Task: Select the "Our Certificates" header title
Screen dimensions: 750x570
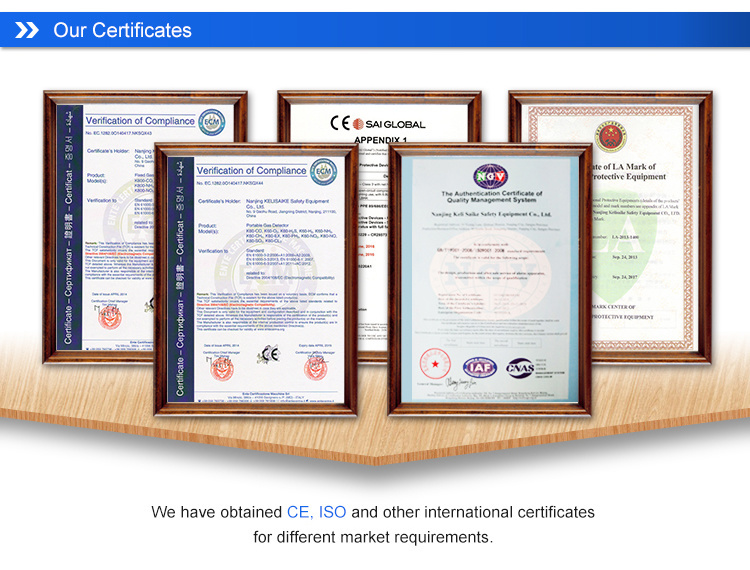Action: (122, 30)
